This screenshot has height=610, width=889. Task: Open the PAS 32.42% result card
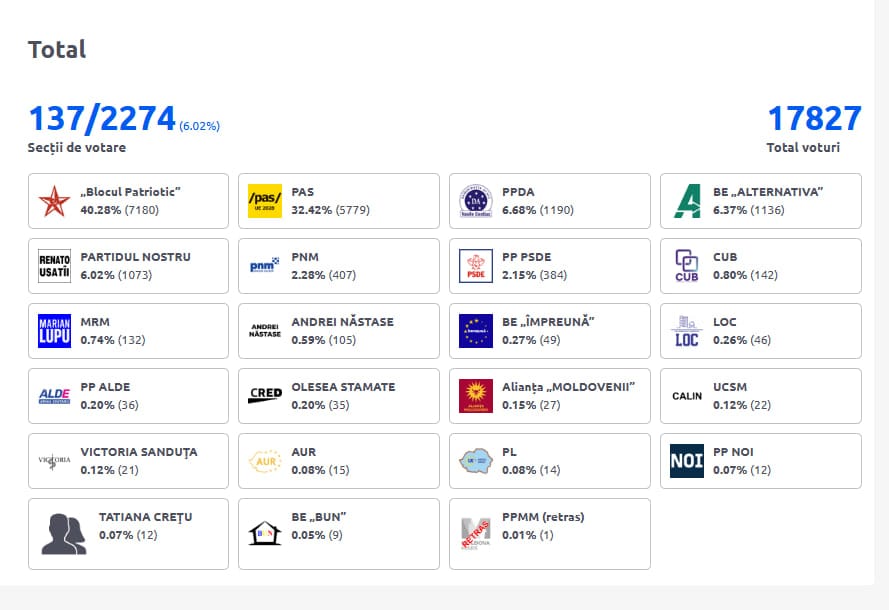[x=338, y=201]
